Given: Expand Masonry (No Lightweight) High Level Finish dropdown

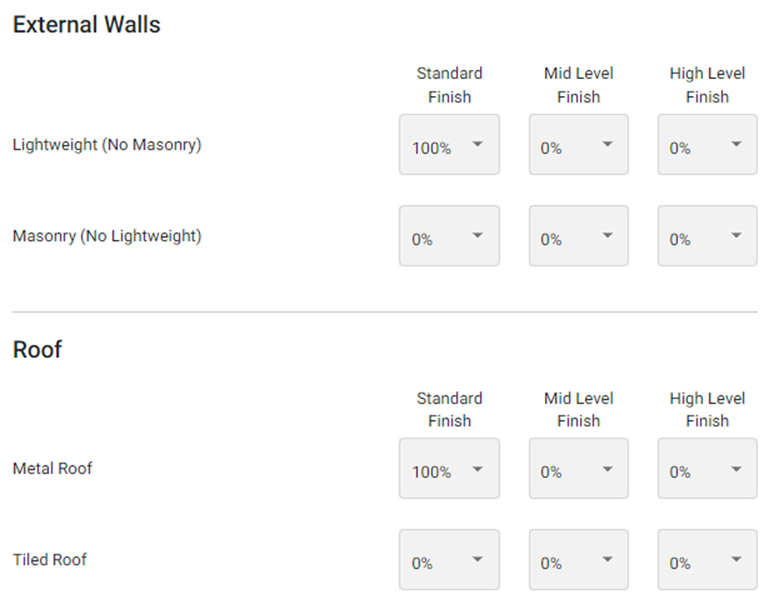Looking at the screenshot, I should pyautogui.click(x=707, y=236).
